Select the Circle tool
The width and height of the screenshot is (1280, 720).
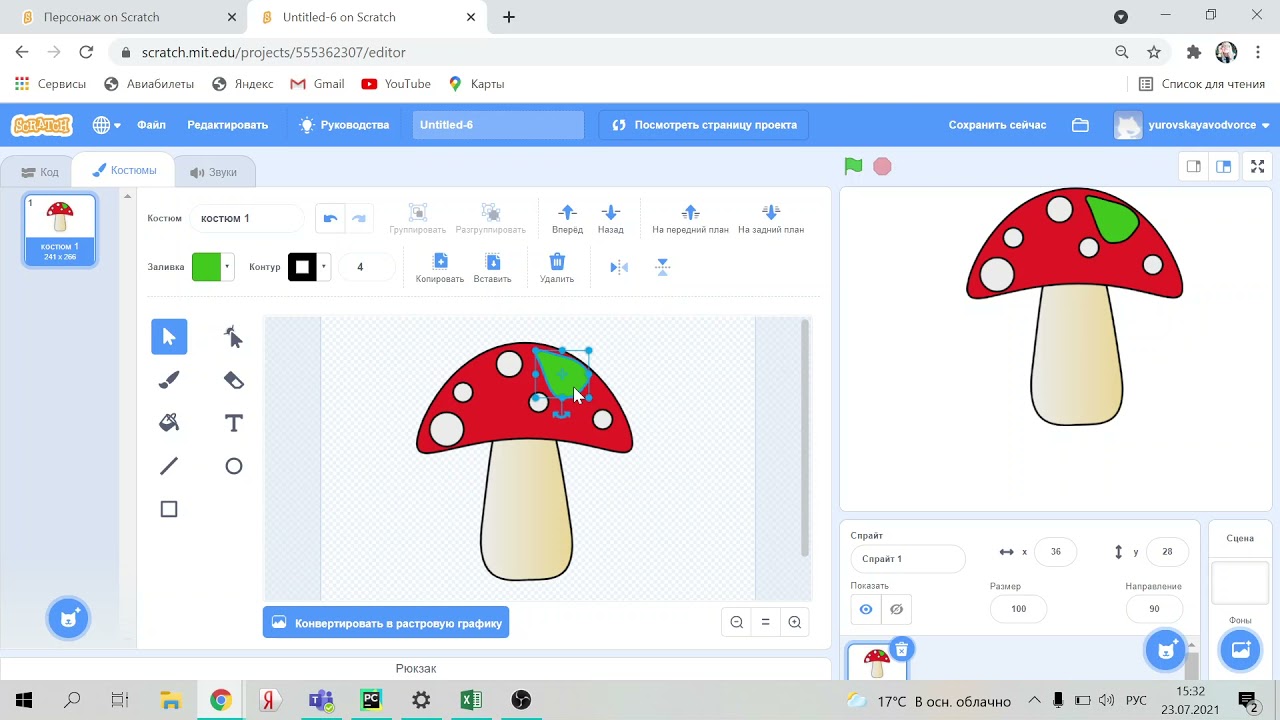(x=233, y=466)
